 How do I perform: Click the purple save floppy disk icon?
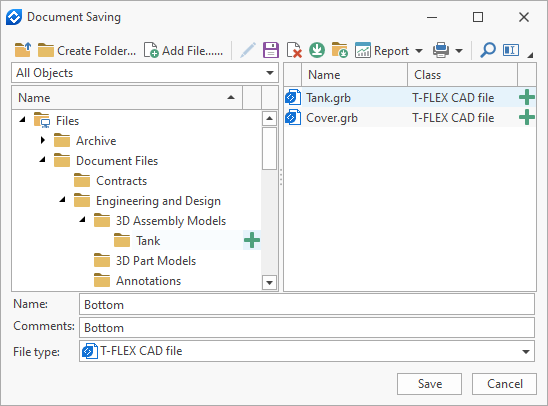271,50
